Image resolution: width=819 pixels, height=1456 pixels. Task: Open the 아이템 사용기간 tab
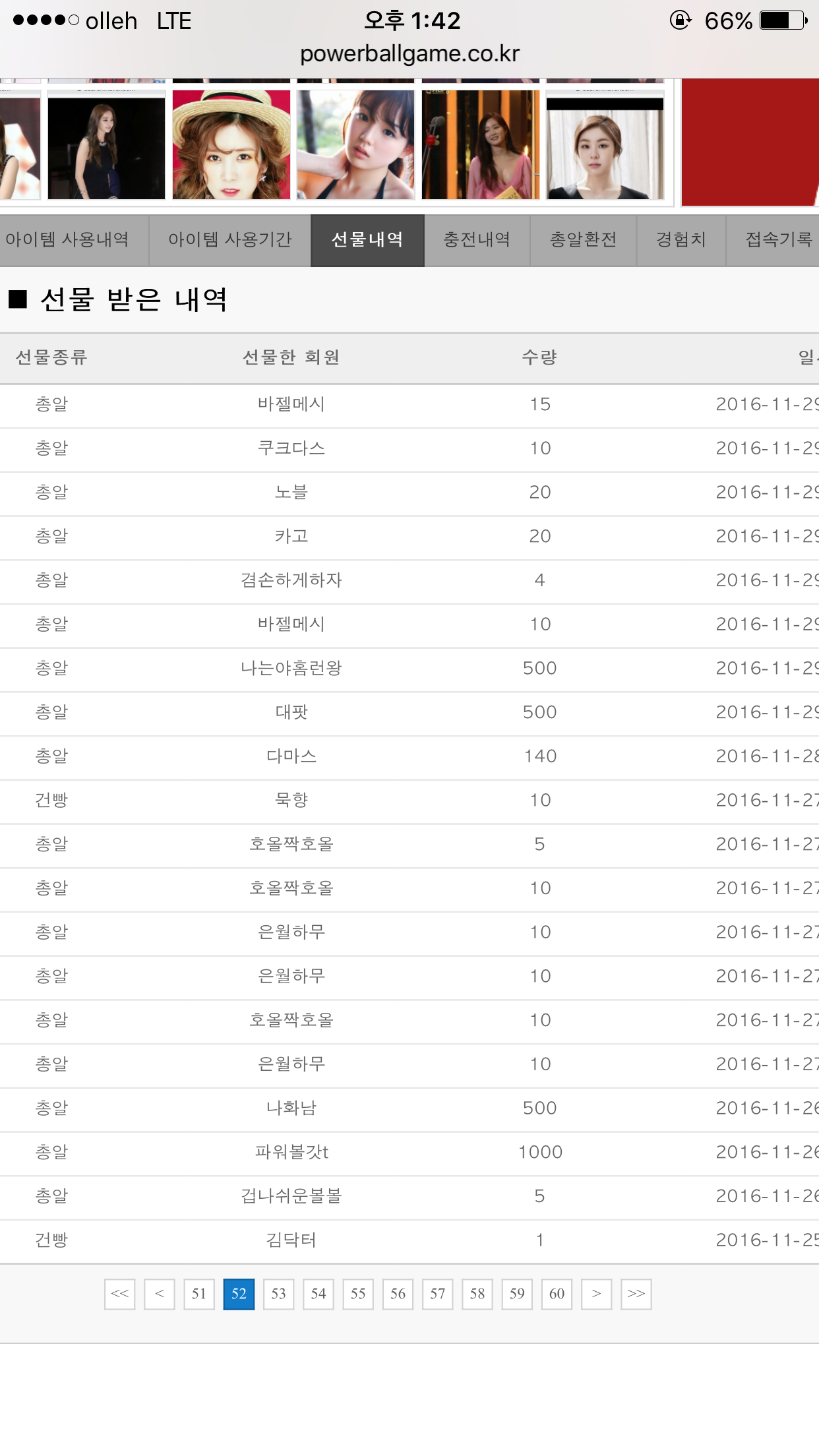pyautogui.click(x=229, y=240)
